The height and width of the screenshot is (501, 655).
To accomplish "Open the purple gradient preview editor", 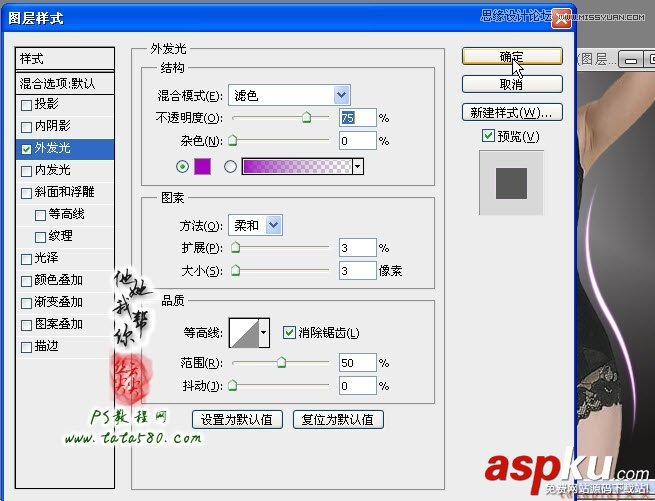I will [297, 166].
